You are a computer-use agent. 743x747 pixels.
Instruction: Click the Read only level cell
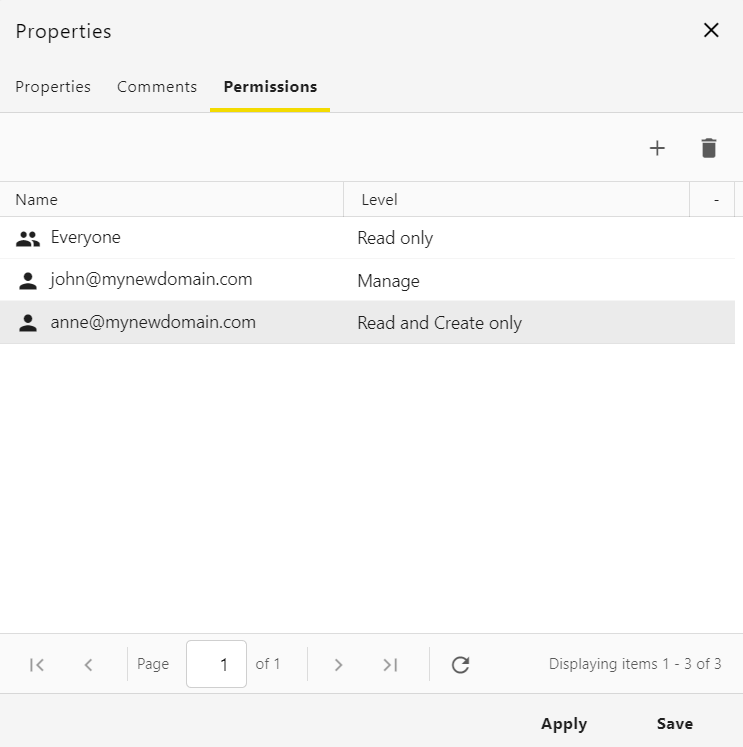(x=395, y=238)
